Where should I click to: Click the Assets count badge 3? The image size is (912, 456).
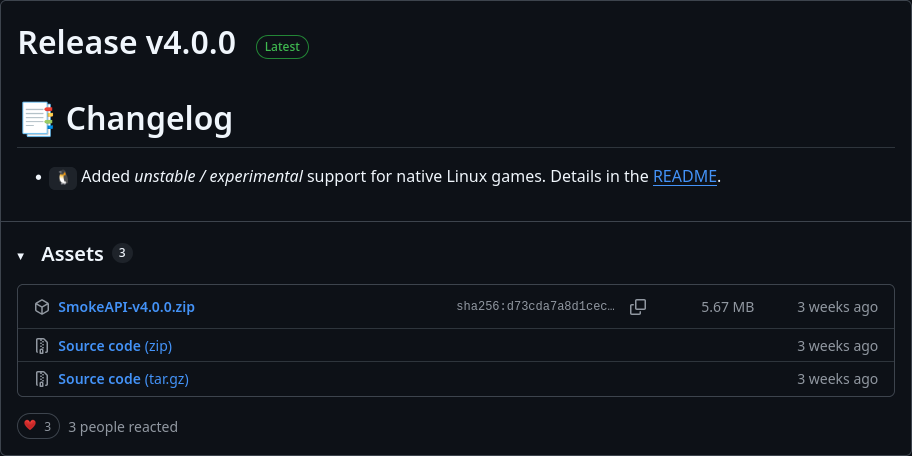coord(122,253)
